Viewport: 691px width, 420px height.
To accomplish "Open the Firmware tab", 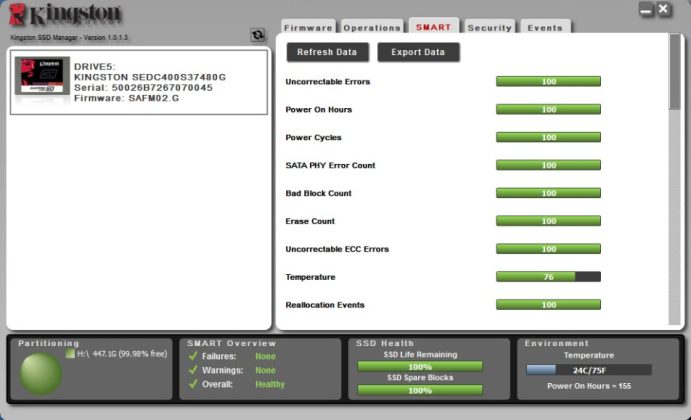I will (308, 27).
